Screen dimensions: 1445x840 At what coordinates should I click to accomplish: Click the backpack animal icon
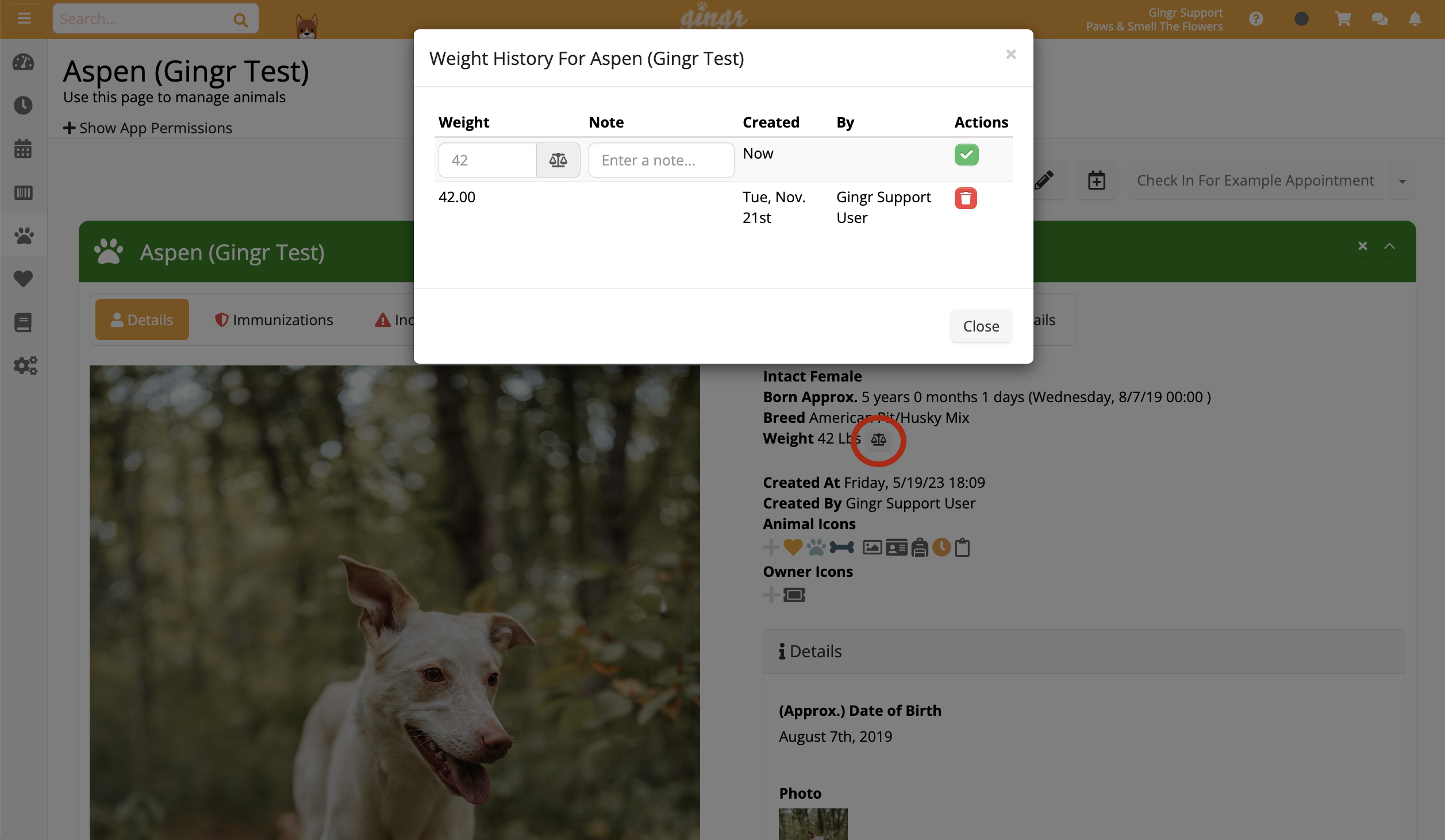click(920, 548)
